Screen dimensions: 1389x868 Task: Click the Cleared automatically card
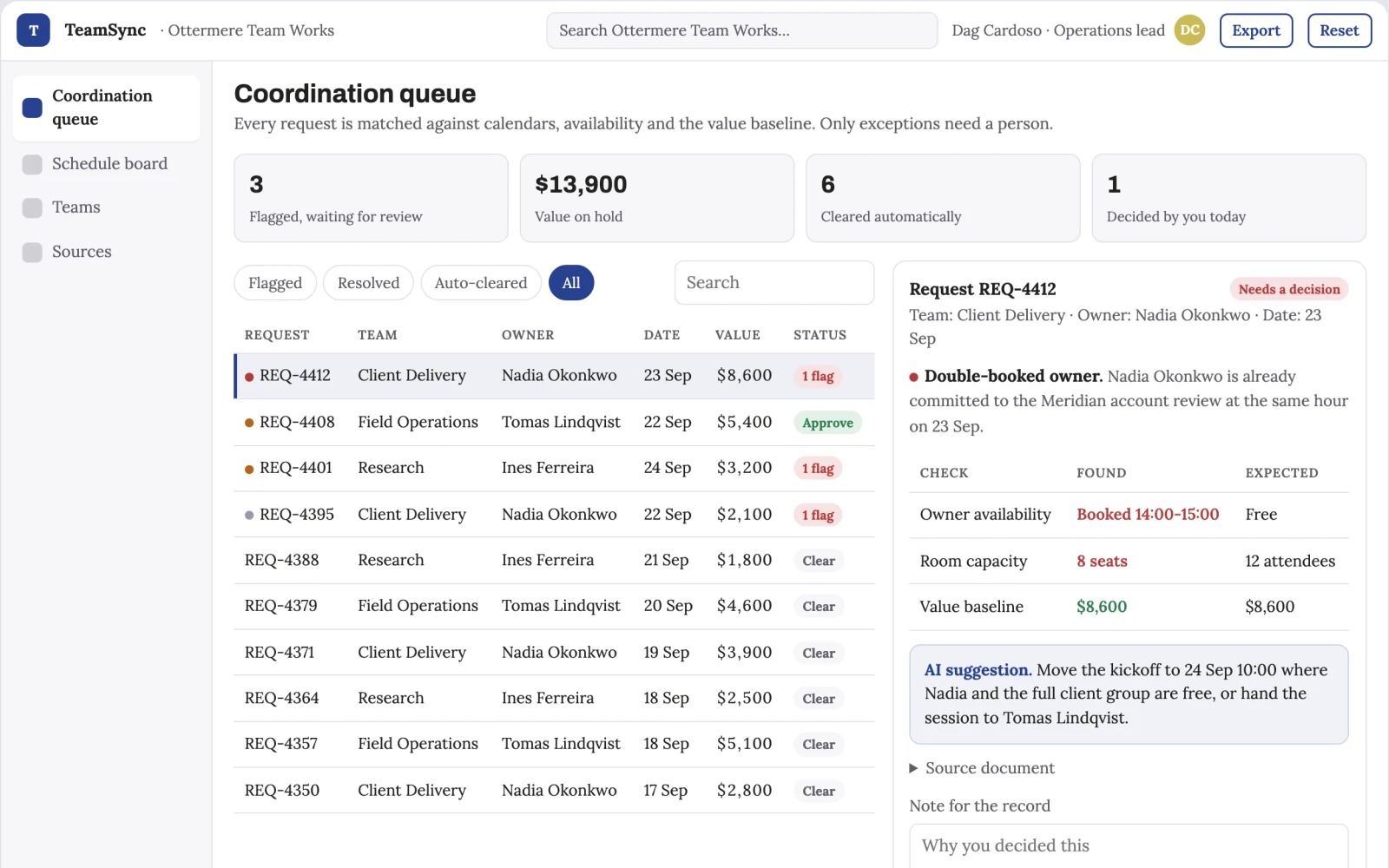[x=943, y=198]
